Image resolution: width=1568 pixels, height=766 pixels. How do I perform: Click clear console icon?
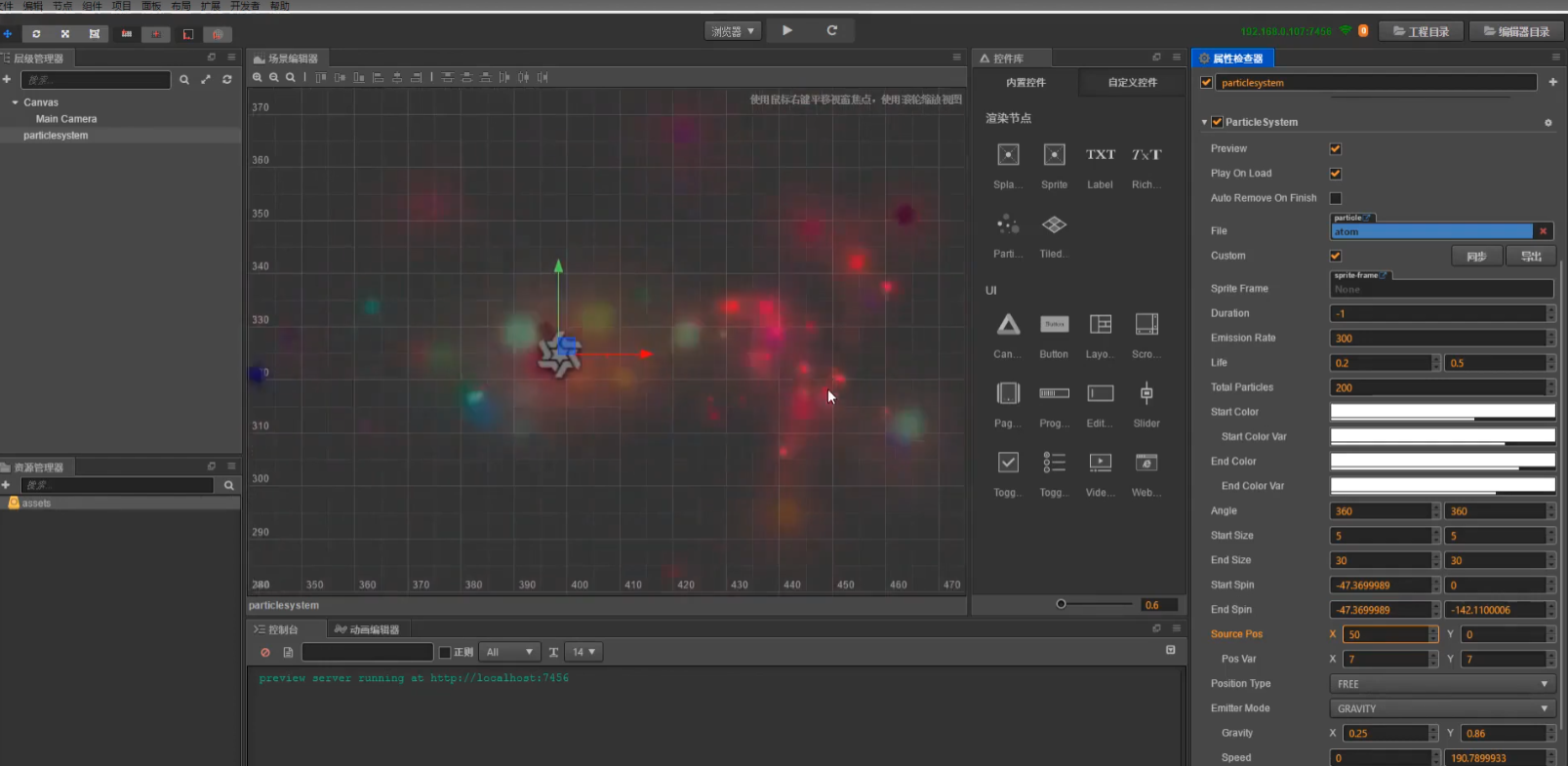pyautogui.click(x=265, y=652)
